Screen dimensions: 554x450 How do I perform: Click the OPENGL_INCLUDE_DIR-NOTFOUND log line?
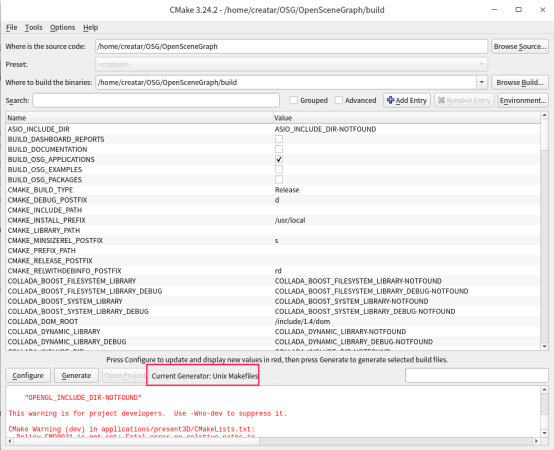point(83,397)
